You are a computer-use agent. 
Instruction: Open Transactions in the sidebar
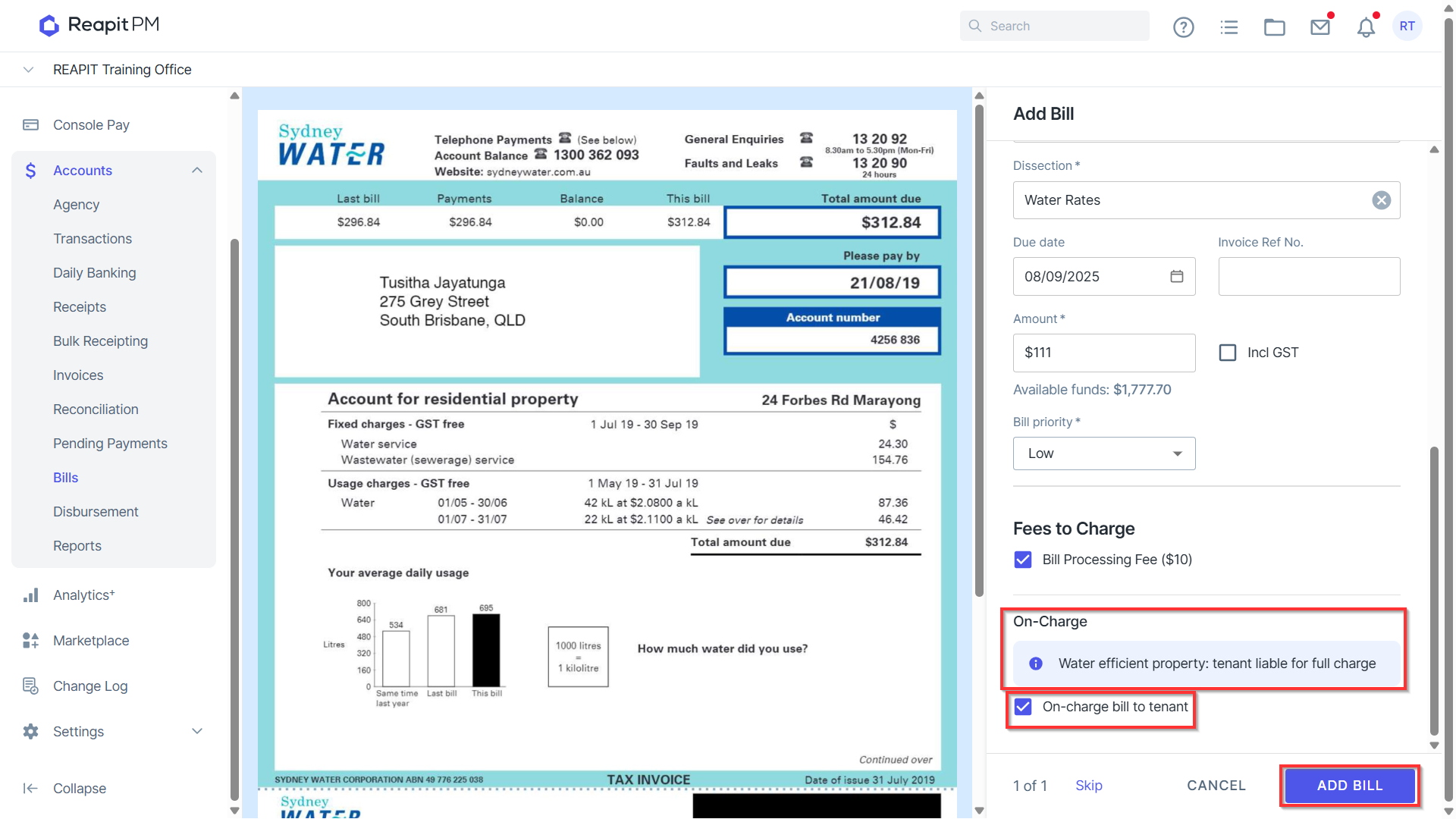click(93, 239)
